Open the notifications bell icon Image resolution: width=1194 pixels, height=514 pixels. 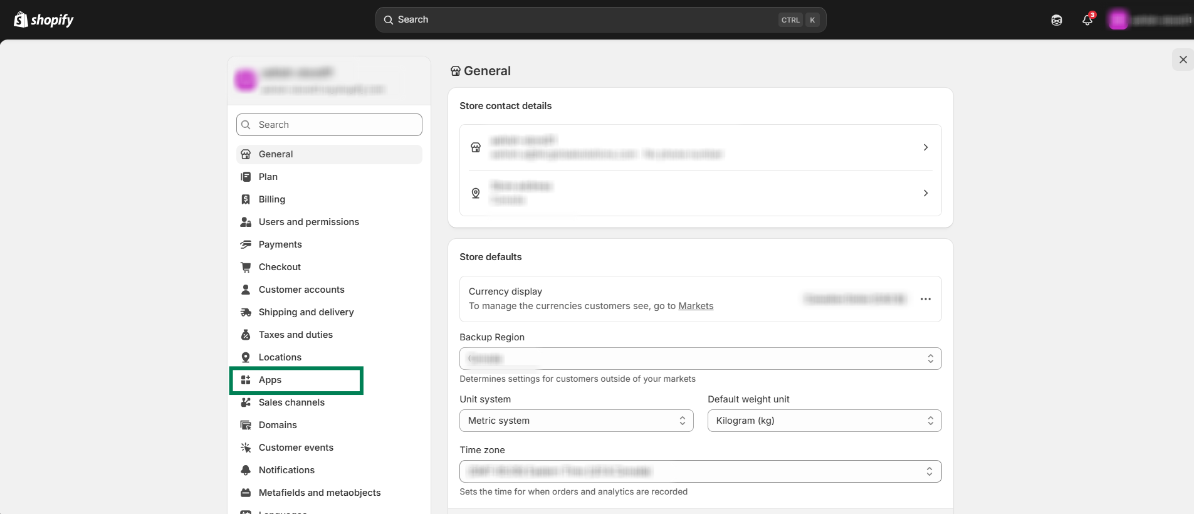pos(1087,20)
